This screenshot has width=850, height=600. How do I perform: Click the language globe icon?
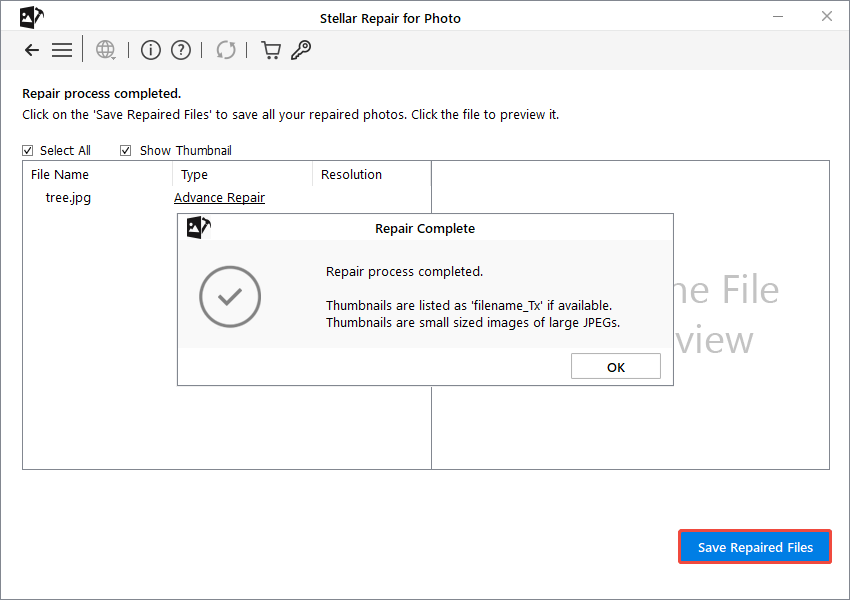(104, 49)
